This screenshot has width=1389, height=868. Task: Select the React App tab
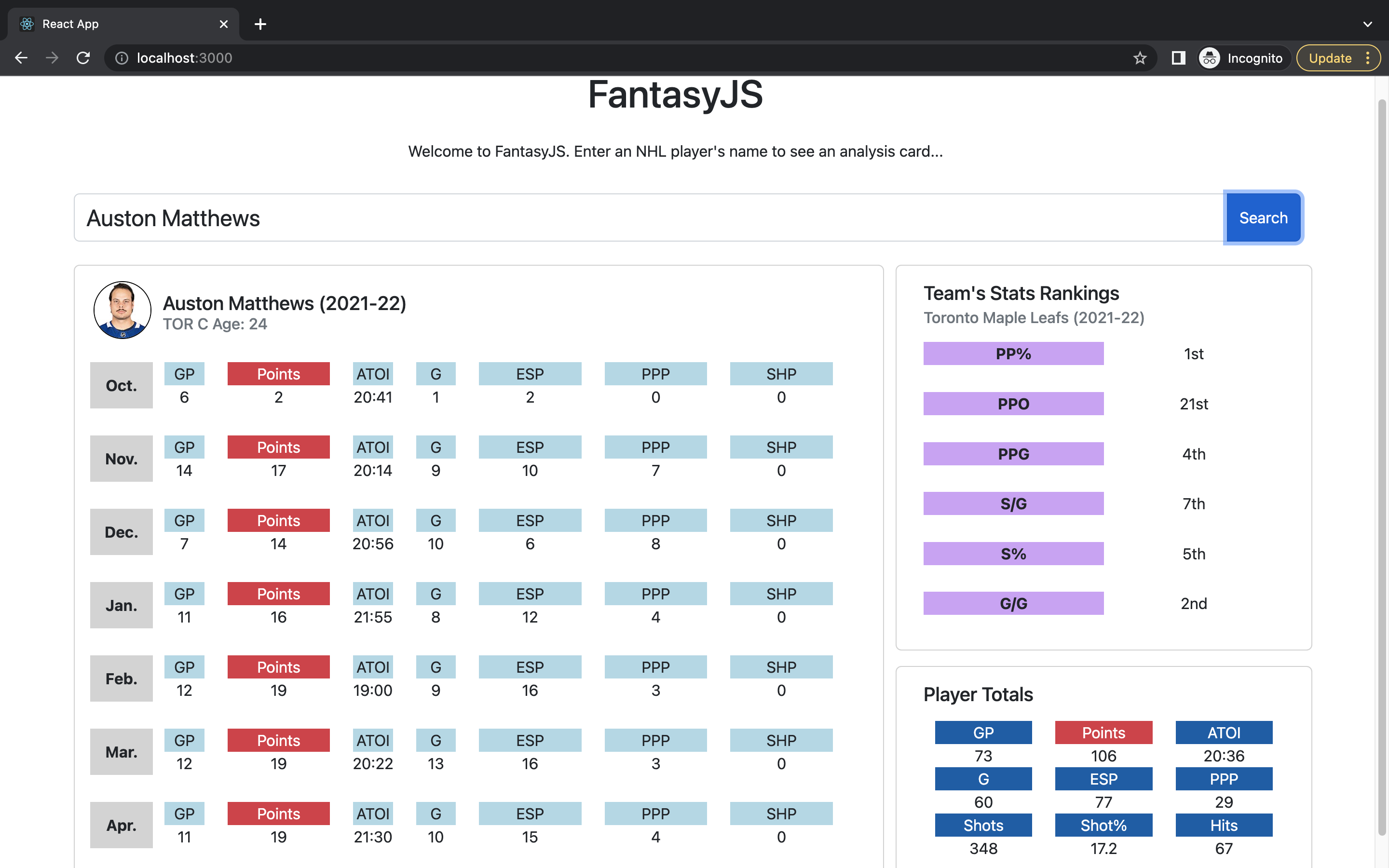123,24
